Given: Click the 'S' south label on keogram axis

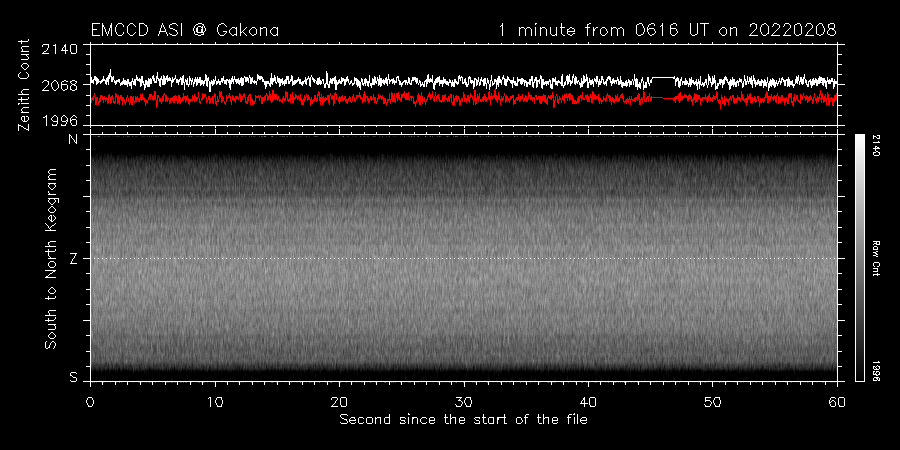Looking at the screenshot, I should [x=73, y=377].
